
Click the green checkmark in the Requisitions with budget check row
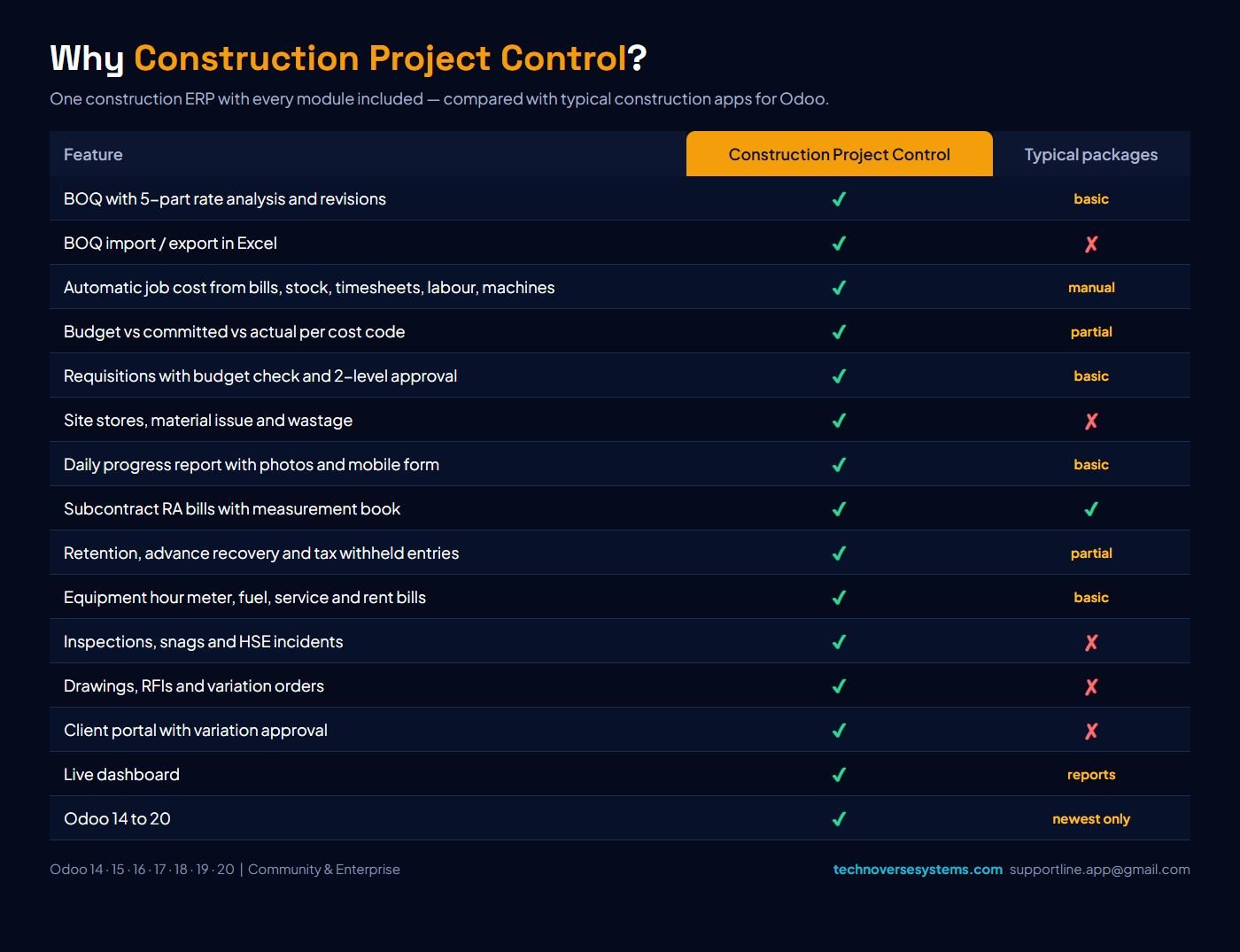pyautogui.click(x=839, y=376)
